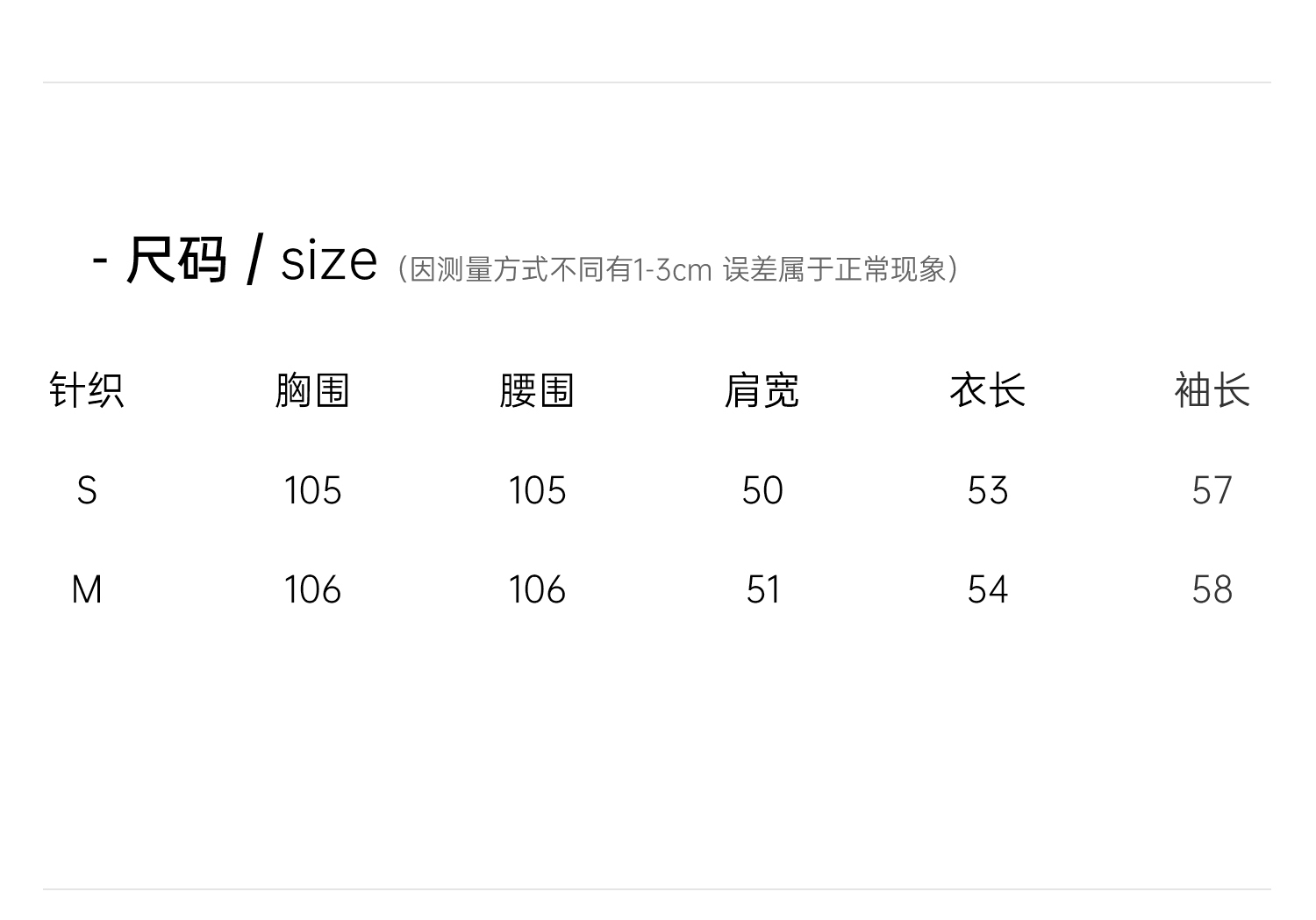This screenshot has width=1316, height=920.
Task: Click size M 袖长 value 58
Action: point(1212,589)
